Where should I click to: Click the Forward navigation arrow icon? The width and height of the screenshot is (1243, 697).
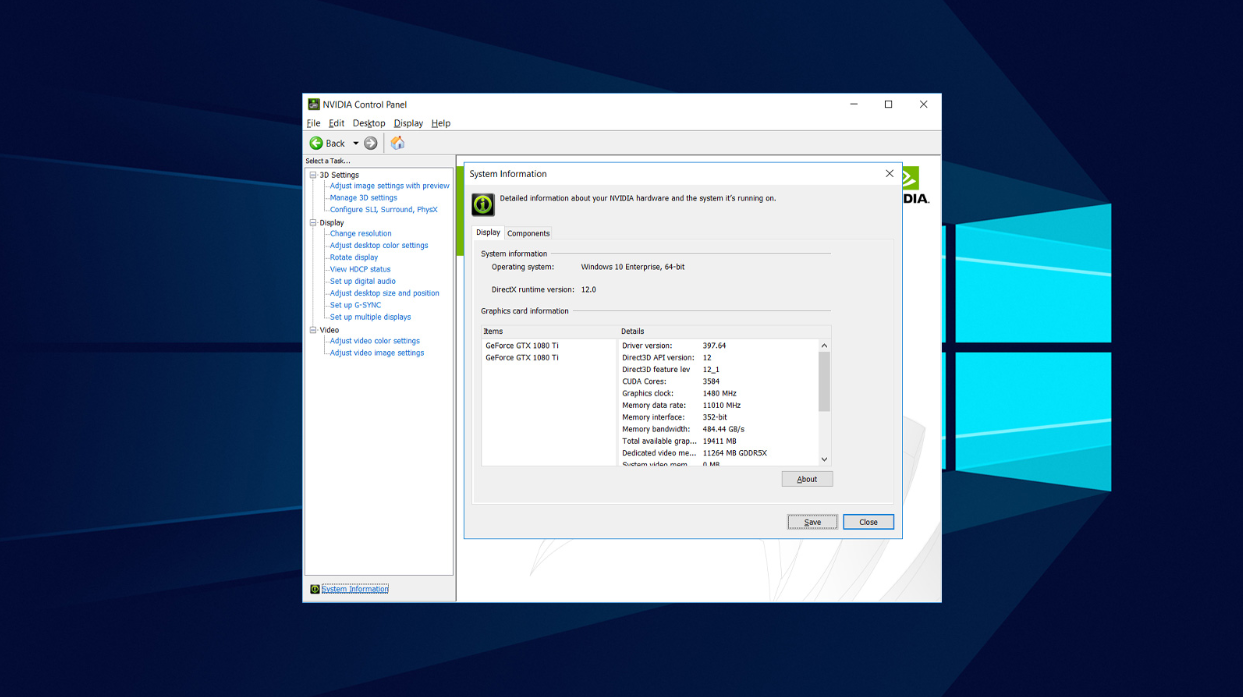(370, 143)
